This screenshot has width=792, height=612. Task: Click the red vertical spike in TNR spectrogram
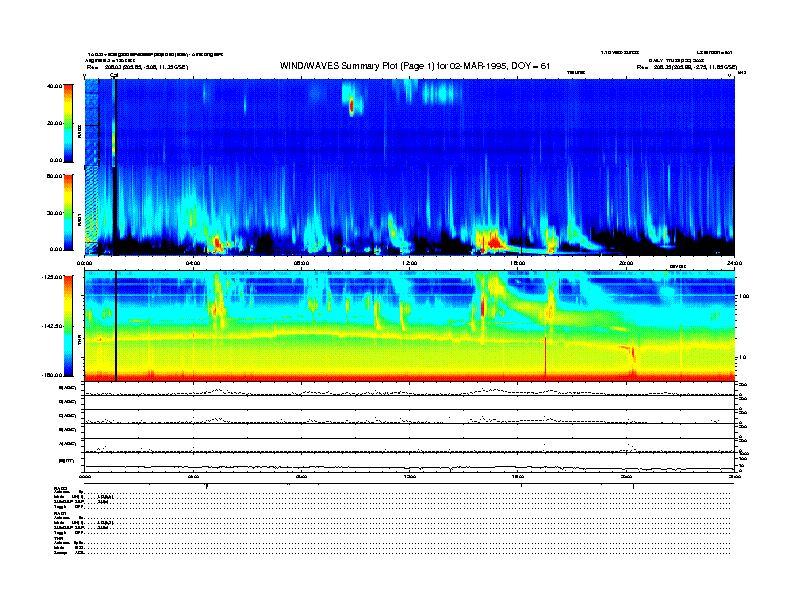tap(546, 357)
